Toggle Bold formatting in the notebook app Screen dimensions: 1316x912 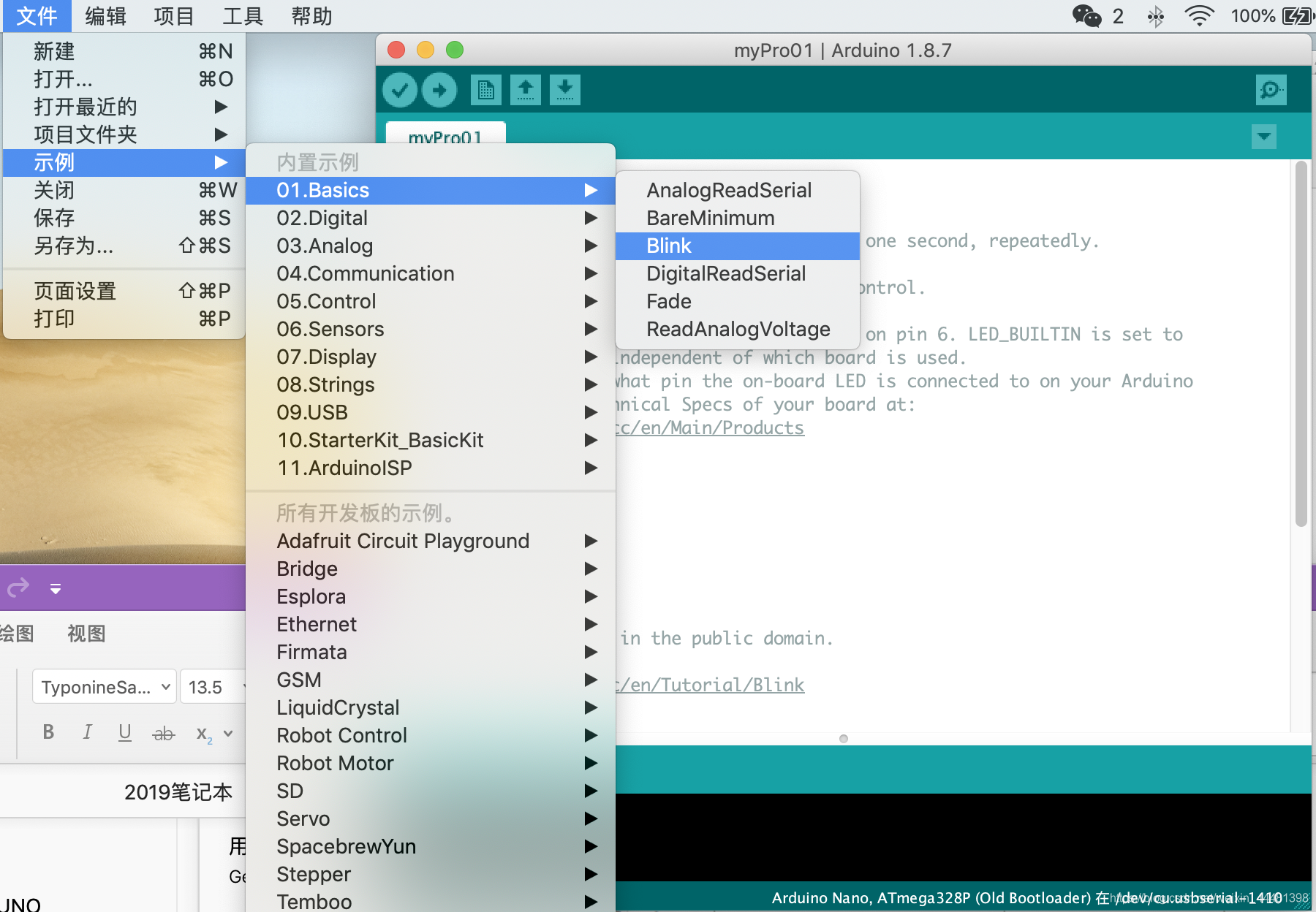pos(48,732)
